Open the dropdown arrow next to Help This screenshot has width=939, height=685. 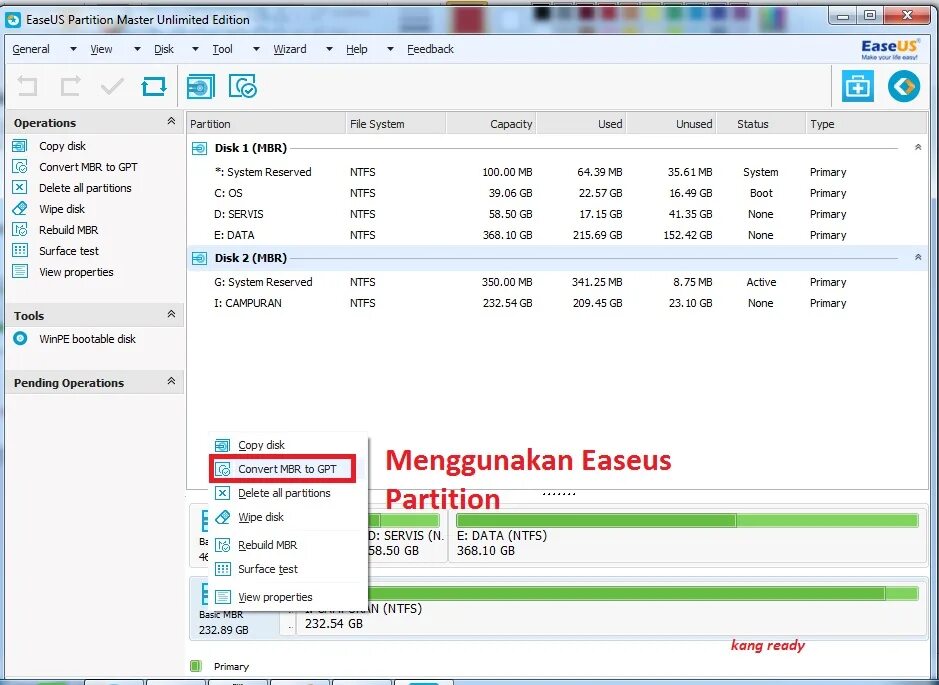[390, 49]
